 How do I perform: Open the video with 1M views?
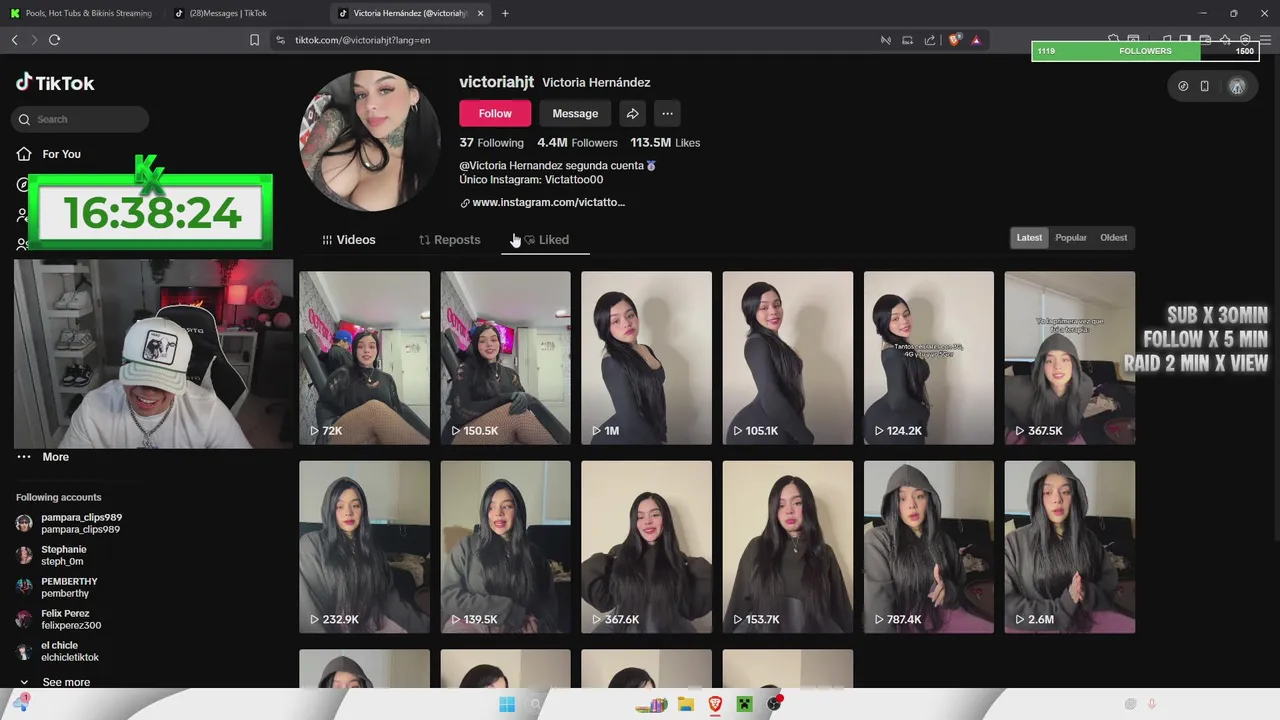tap(647, 358)
